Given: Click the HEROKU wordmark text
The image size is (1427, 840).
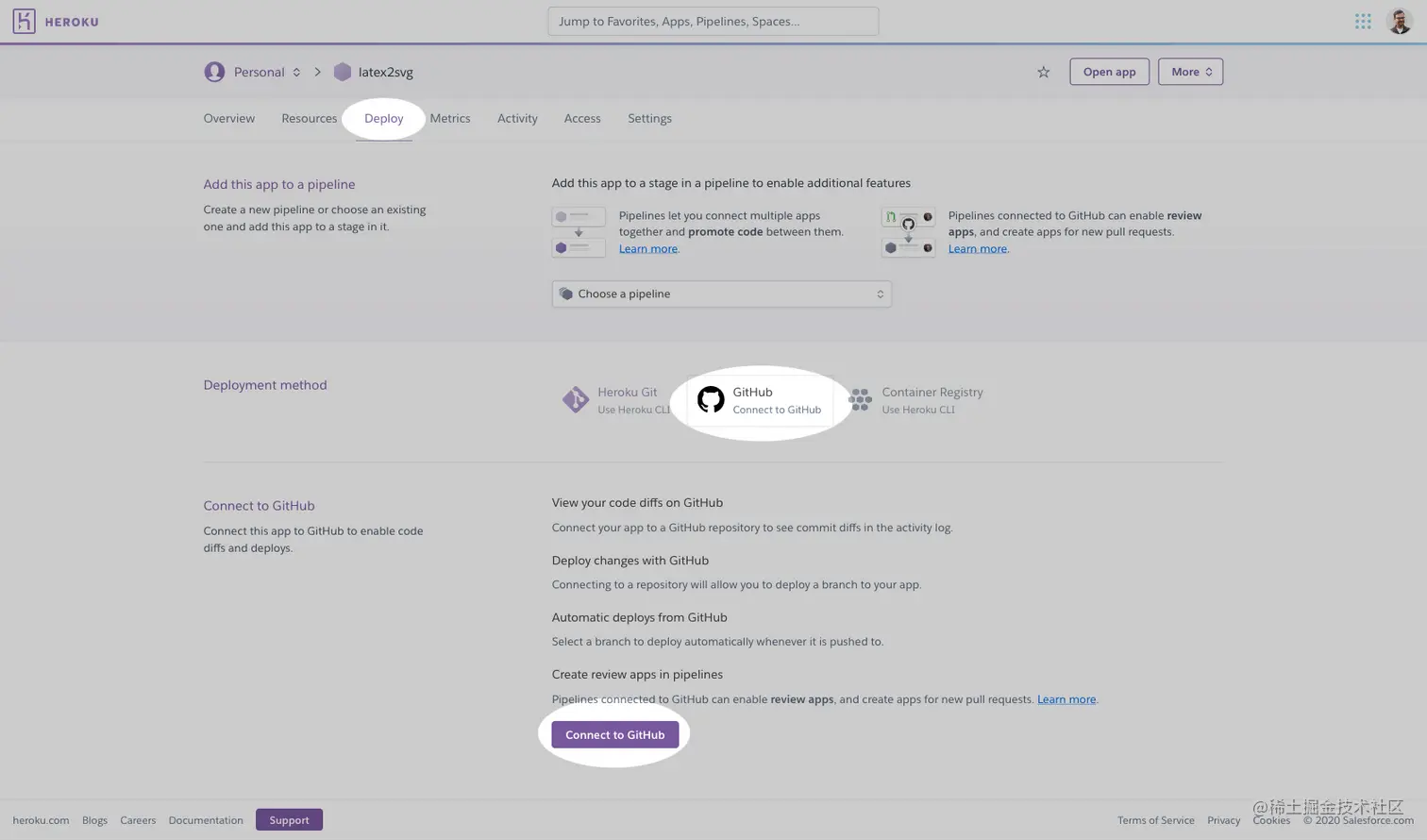Looking at the screenshot, I should click(72, 22).
